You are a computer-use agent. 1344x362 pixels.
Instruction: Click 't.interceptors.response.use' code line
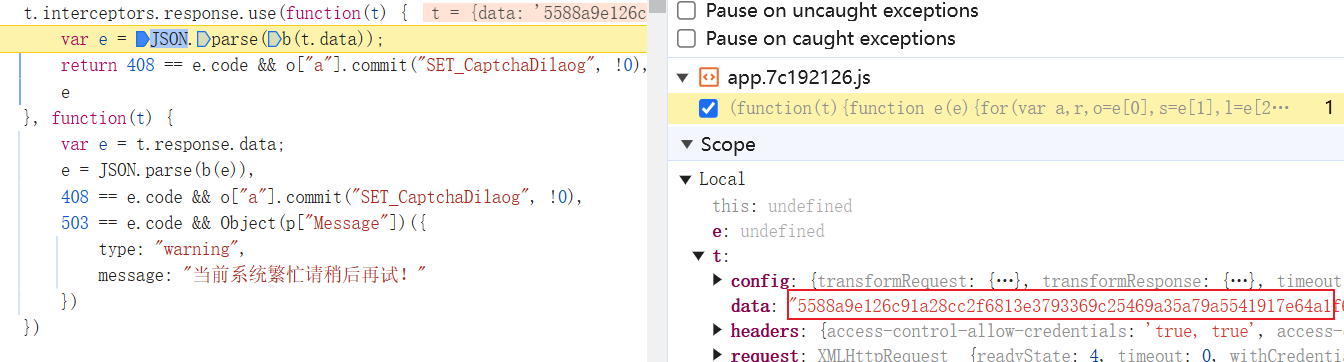[x=215, y=13]
